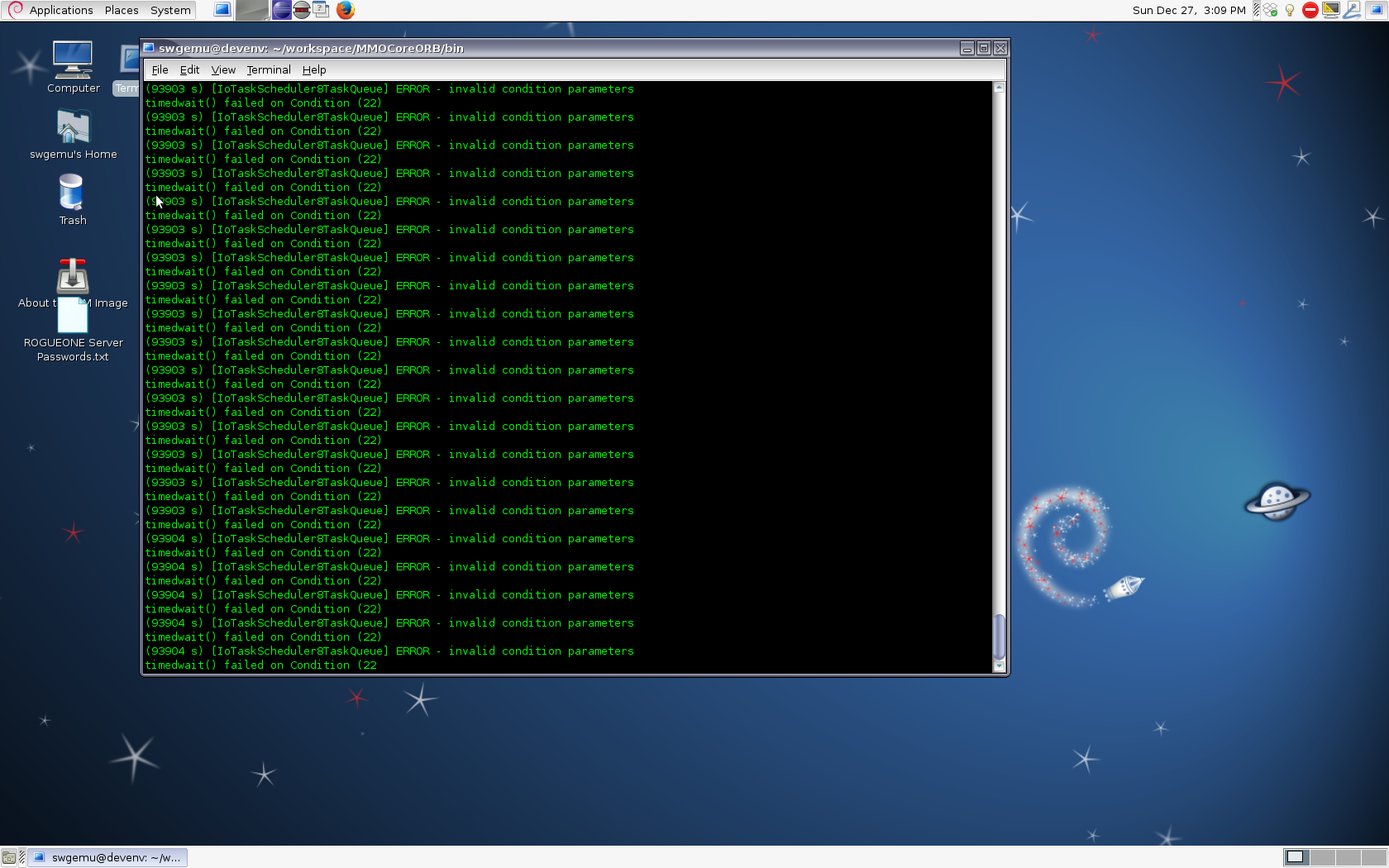Open the Eclipse launcher in top panel

(282, 10)
